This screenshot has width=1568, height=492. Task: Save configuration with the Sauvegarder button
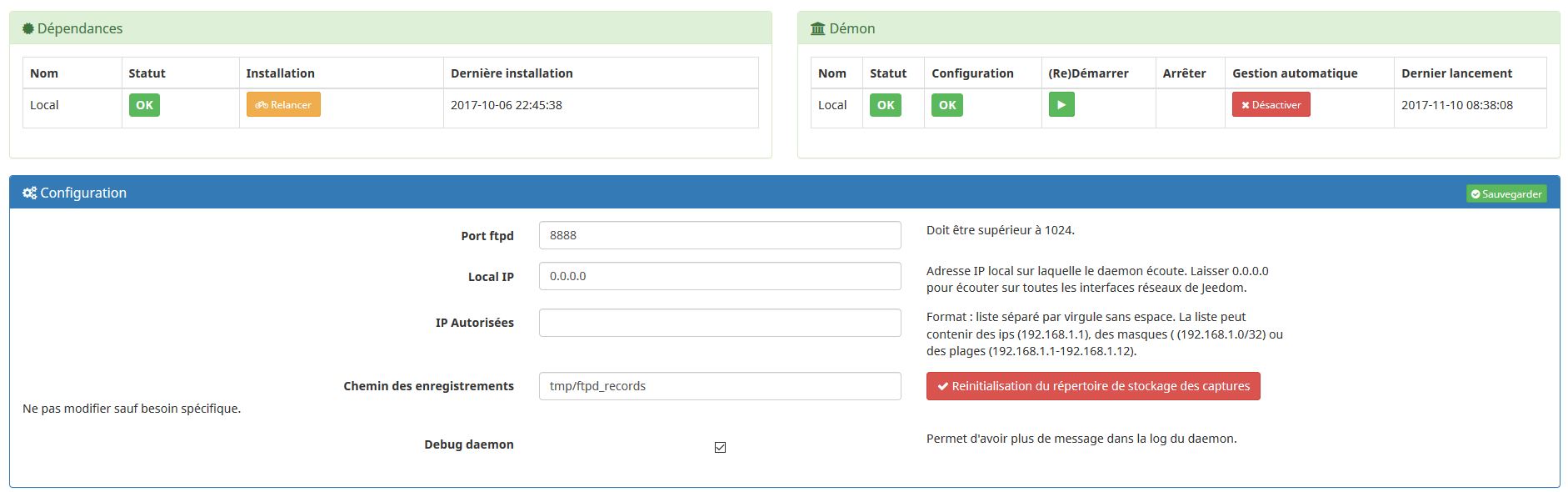(x=1506, y=193)
